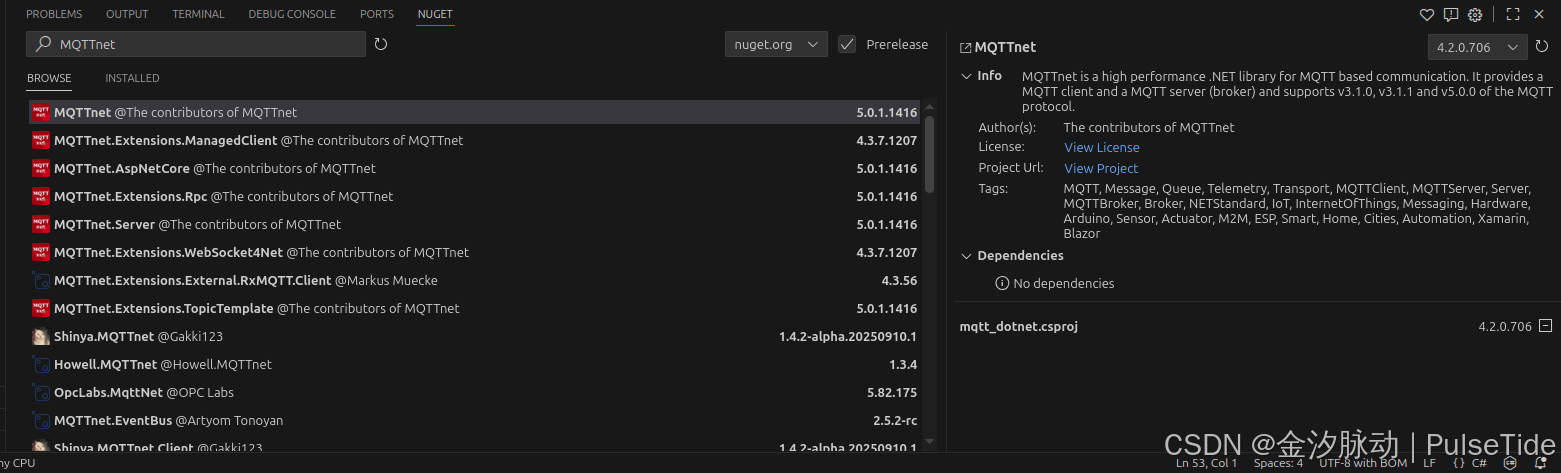Select the MQTTnet.Server package row

[474, 224]
